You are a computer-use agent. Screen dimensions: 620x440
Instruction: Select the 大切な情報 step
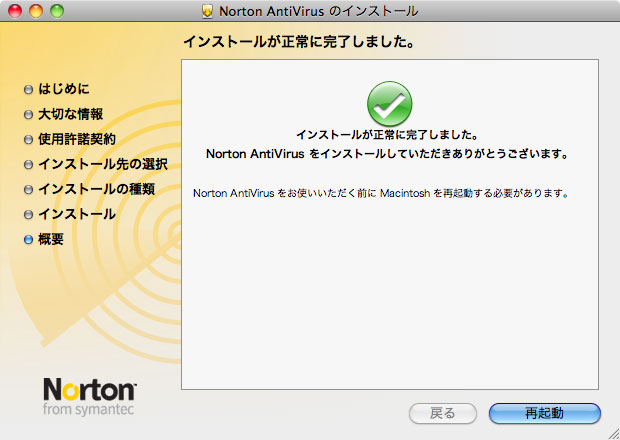pos(70,114)
